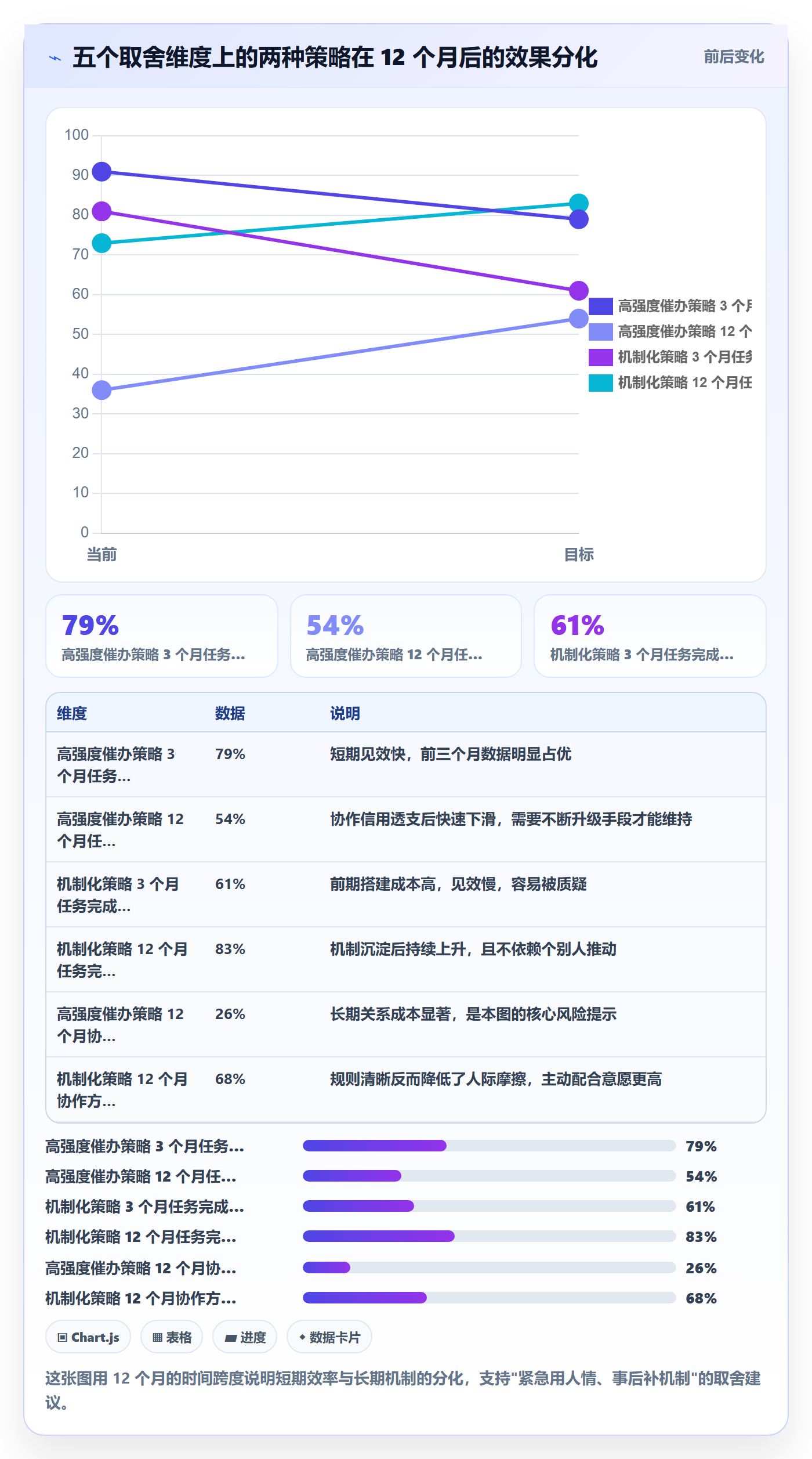The image size is (812, 1459).
Task: Click the 维度 column header
Action: [x=72, y=713]
